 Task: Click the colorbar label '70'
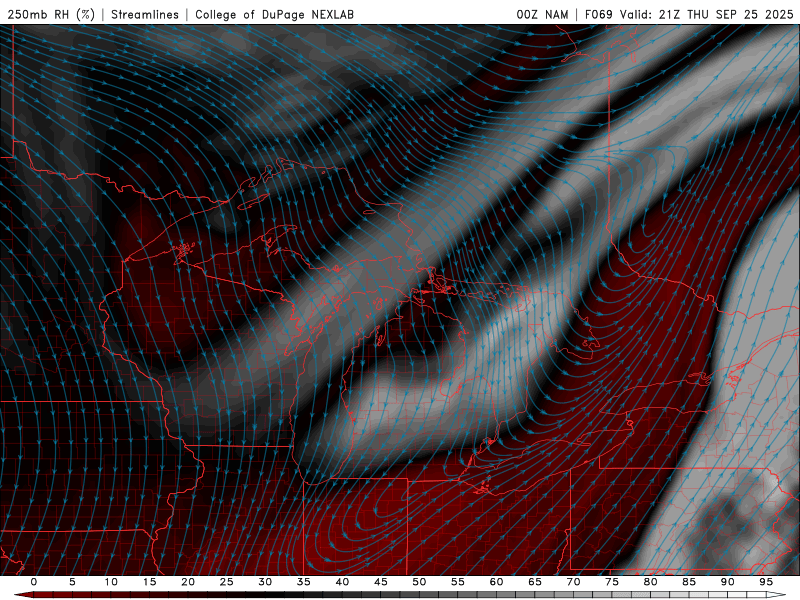pos(573,582)
